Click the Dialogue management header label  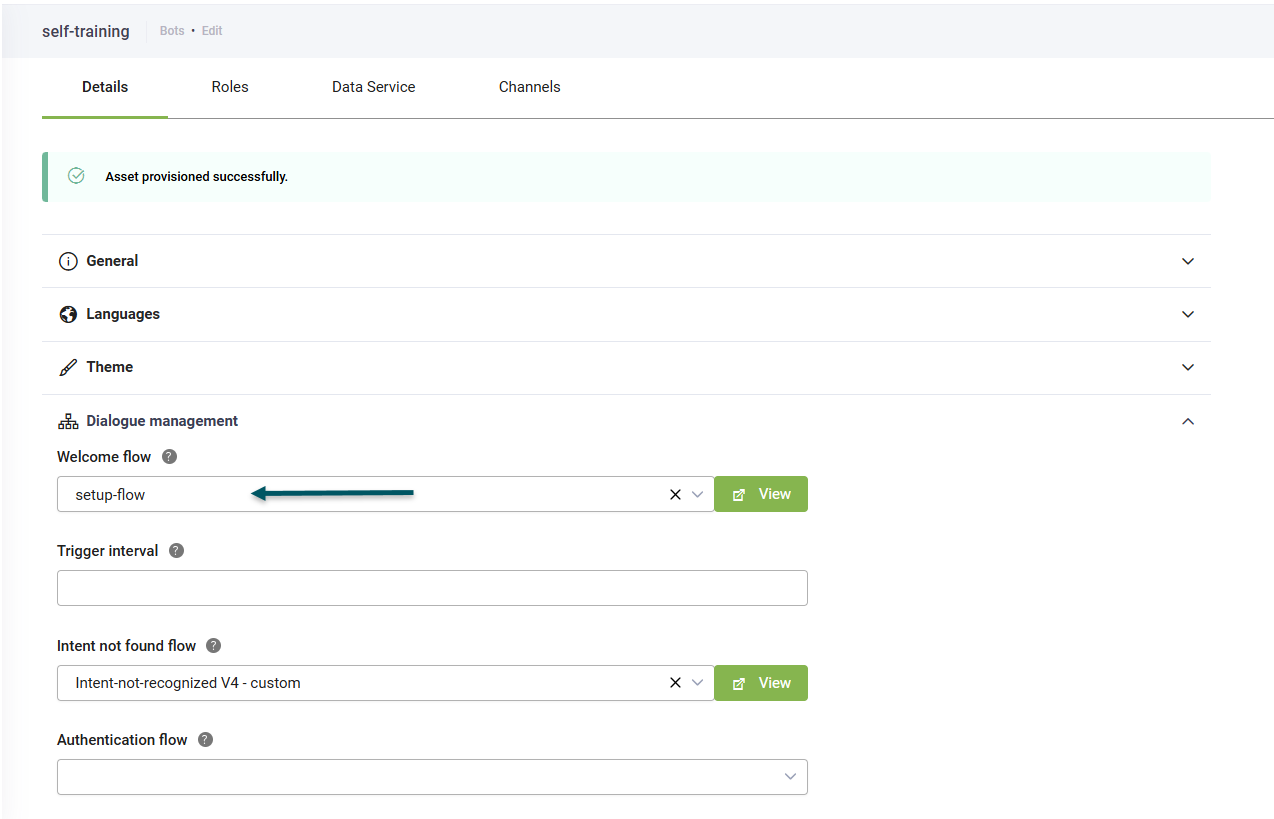pos(162,421)
